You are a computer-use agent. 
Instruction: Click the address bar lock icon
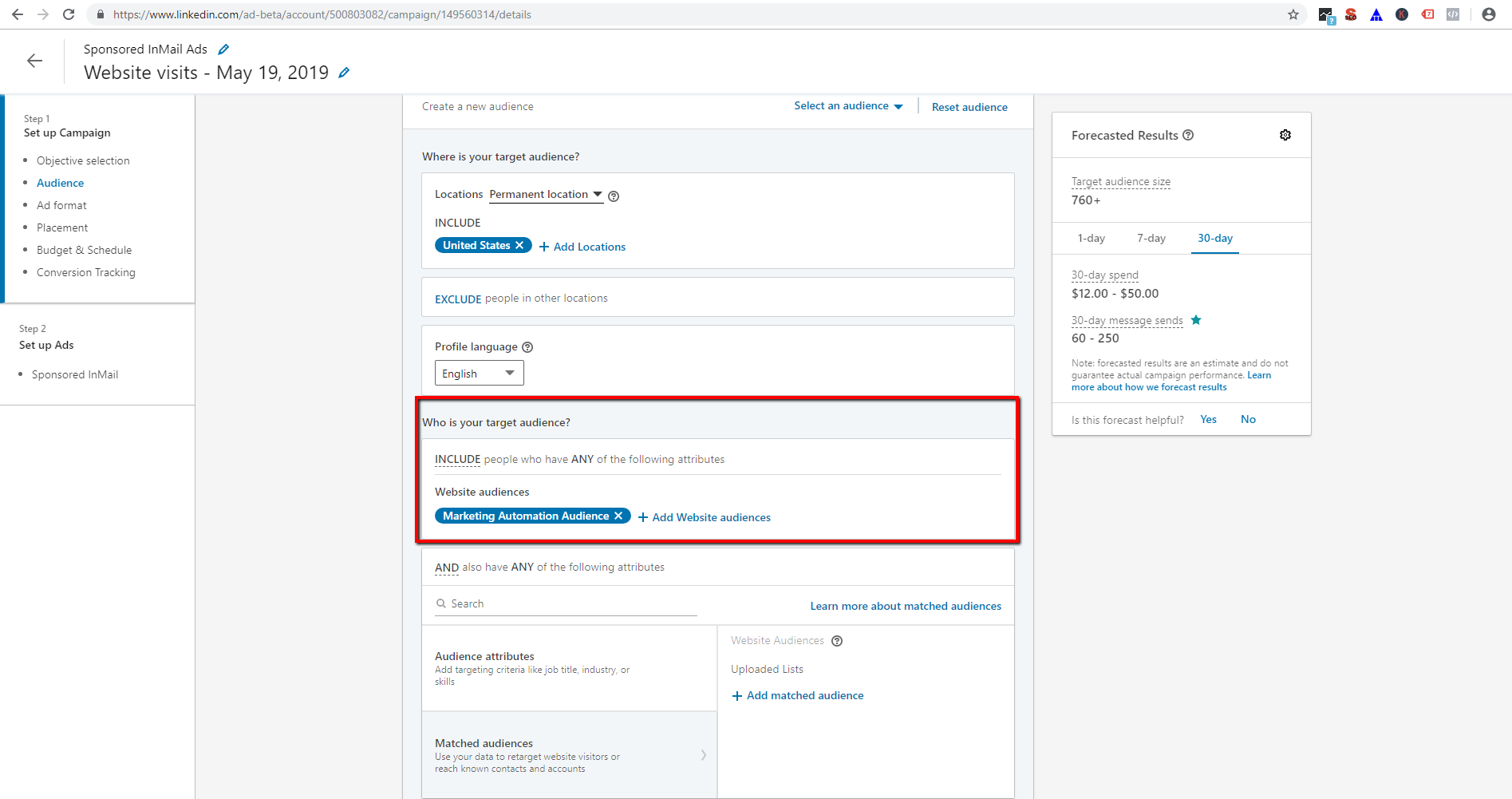pyautogui.click(x=100, y=14)
